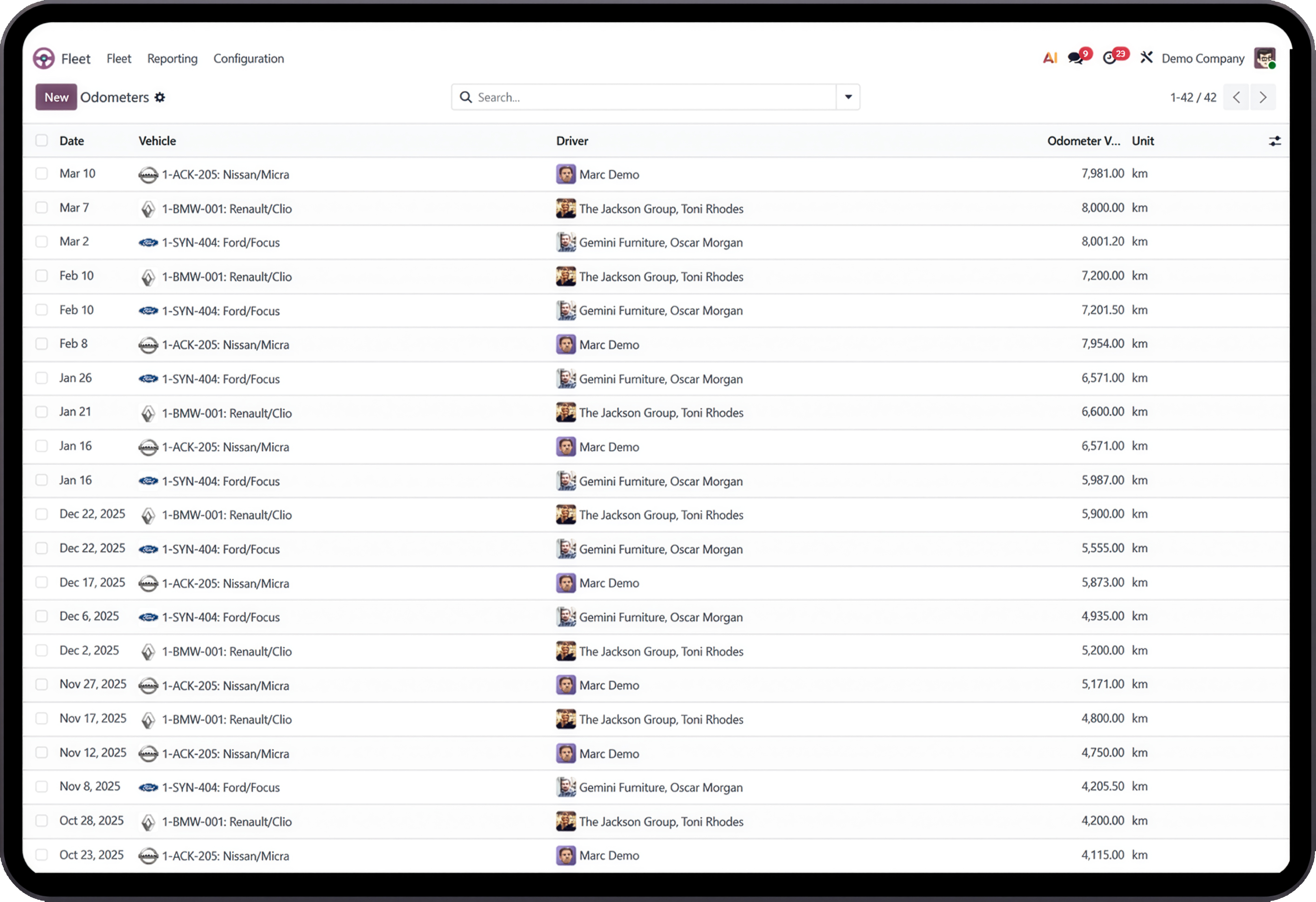The height and width of the screenshot is (902, 1316).
Task: Toggle the select-all header checkbox
Action: [41, 140]
